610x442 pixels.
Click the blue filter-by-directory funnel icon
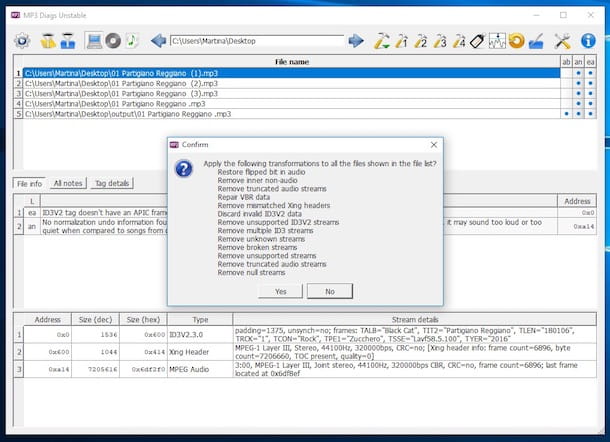click(x=68, y=40)
